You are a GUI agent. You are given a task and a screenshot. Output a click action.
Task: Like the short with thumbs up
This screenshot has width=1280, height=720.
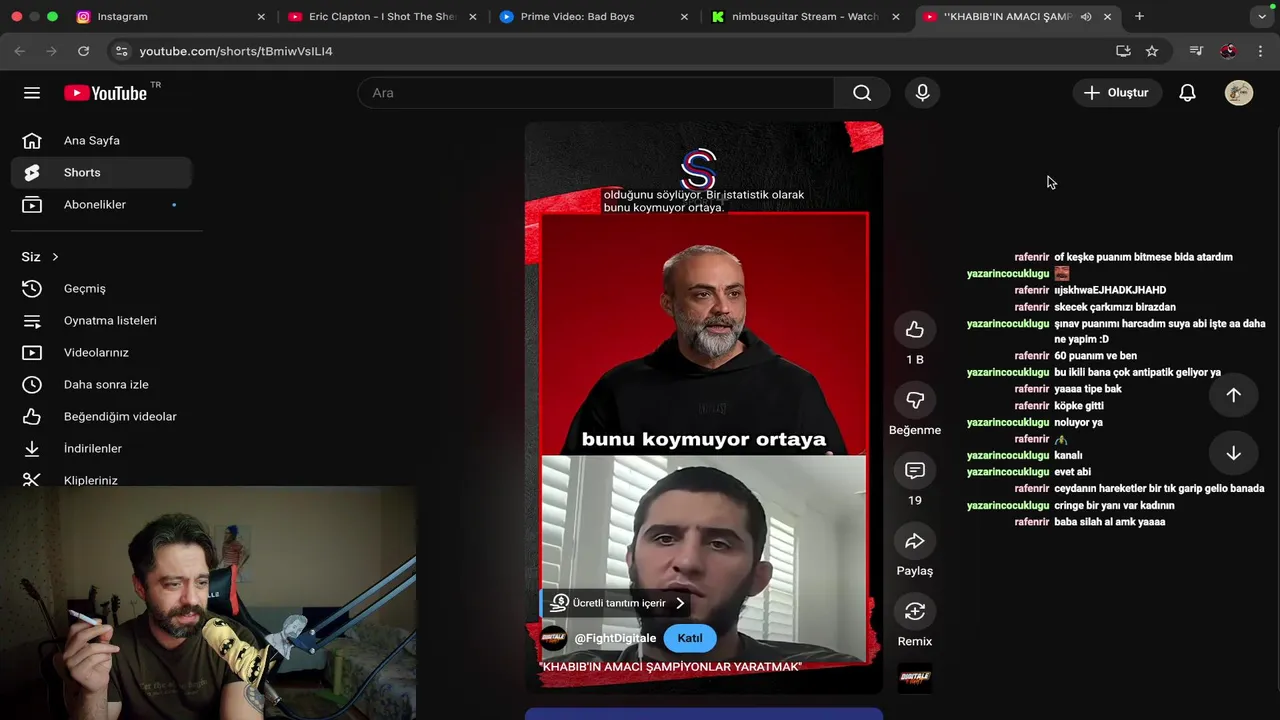click(x=915, y=330)
